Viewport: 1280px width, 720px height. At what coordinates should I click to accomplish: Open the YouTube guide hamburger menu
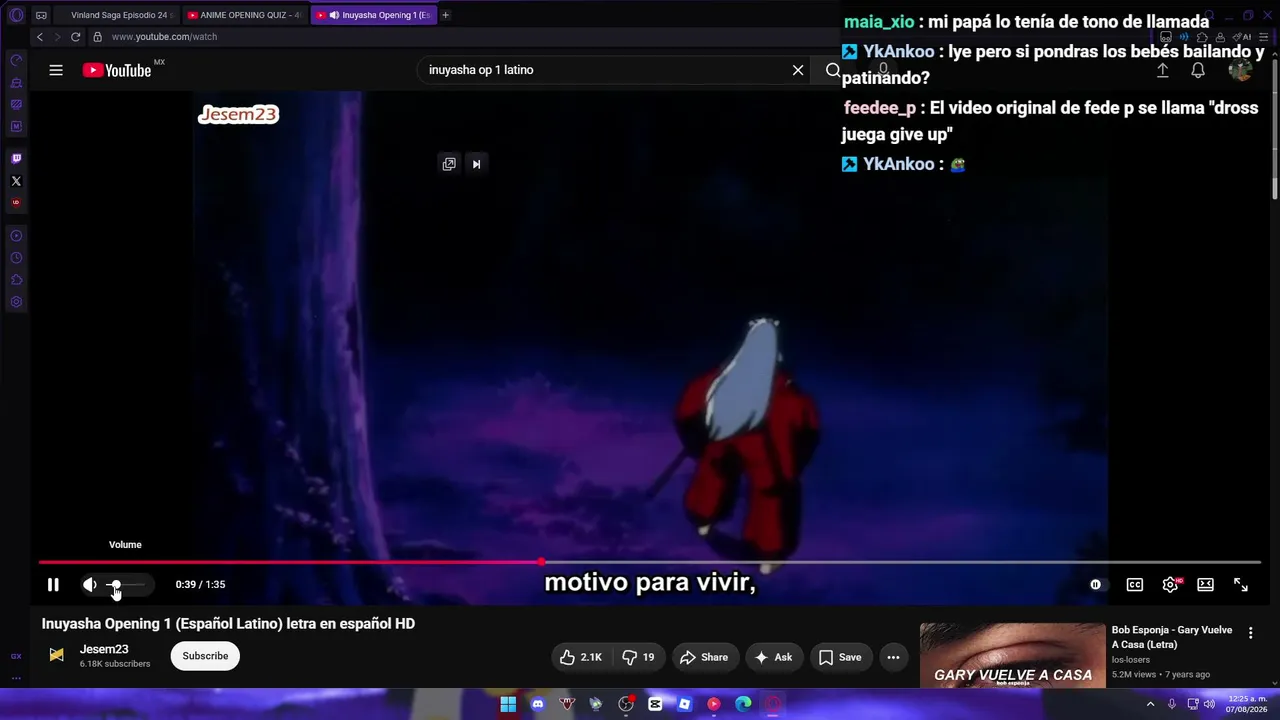56,70
